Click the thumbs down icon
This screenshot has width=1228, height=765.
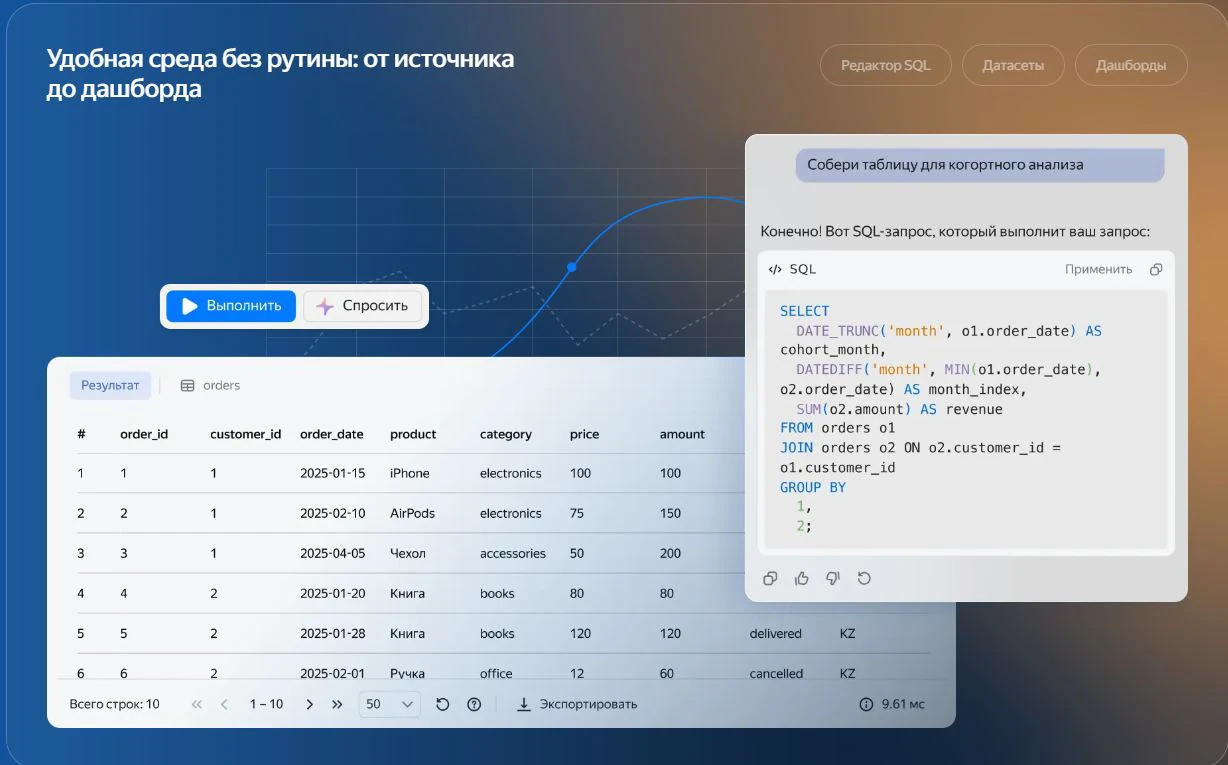coord(833,578)
